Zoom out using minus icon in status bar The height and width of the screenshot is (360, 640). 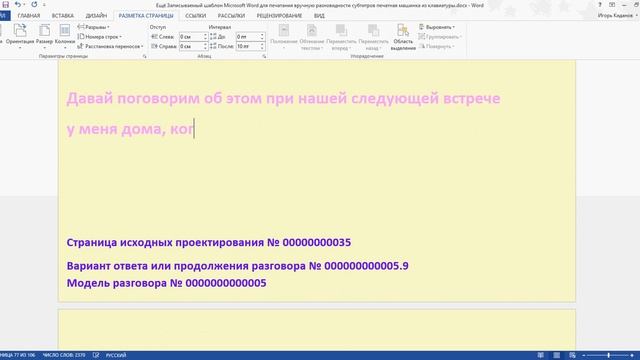click(584, 355)
